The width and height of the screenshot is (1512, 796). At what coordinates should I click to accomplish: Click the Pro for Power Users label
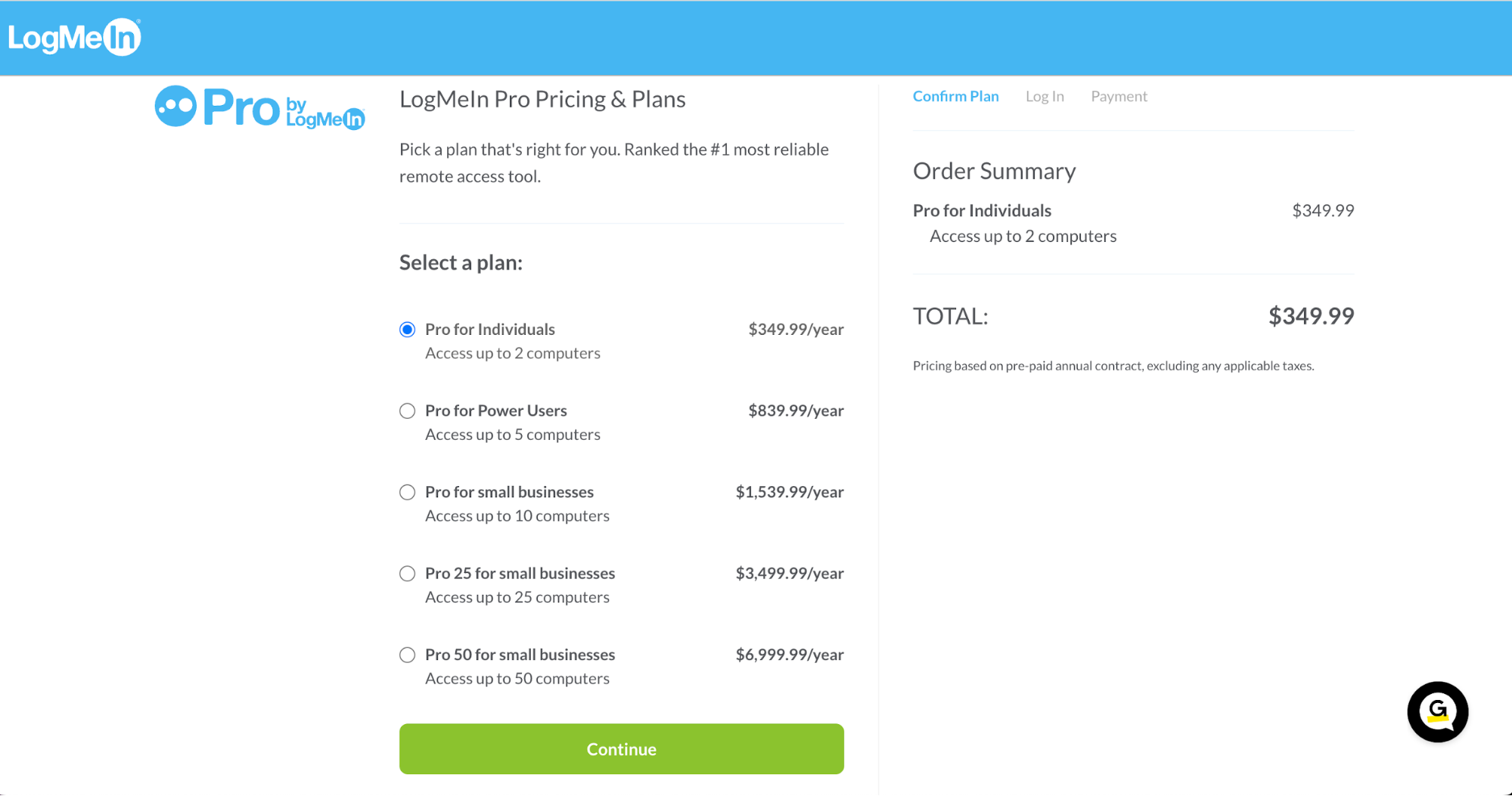496,410
